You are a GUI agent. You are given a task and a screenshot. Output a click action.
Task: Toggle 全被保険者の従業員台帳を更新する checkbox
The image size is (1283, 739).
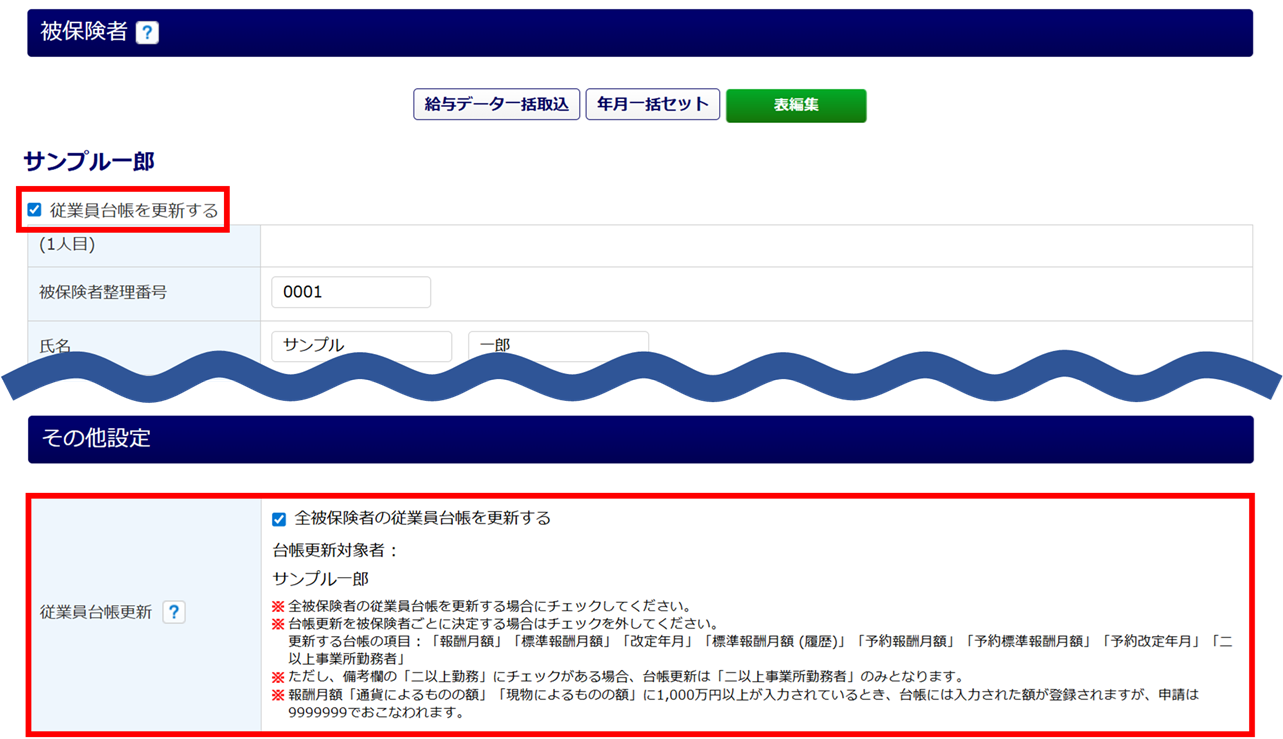click(x=279, y=519)
